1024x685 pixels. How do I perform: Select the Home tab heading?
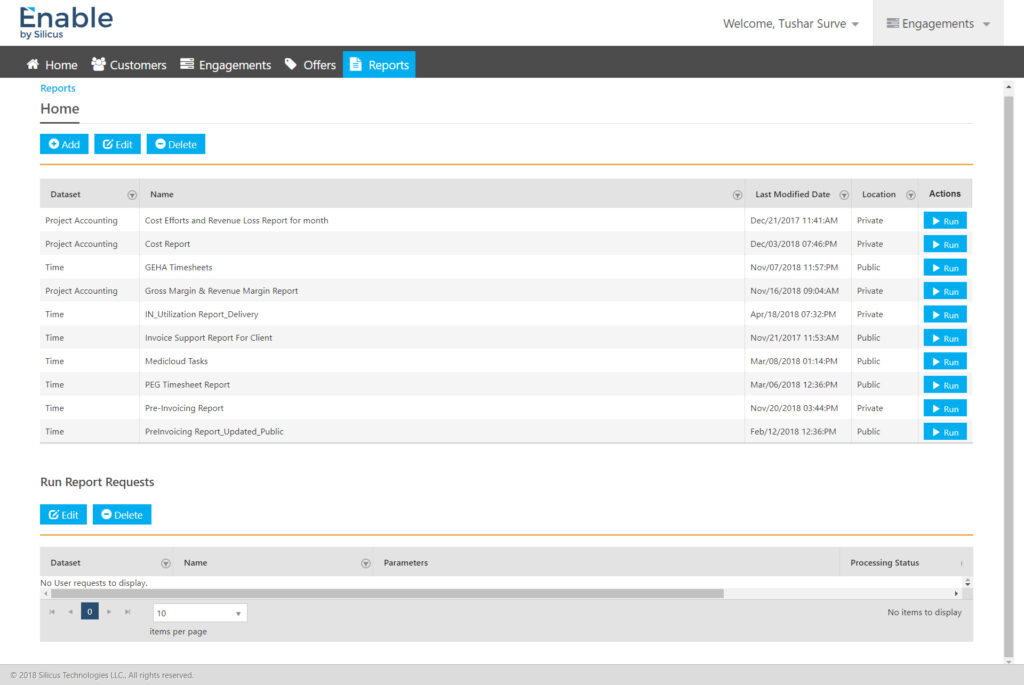[x=59, y=109]
